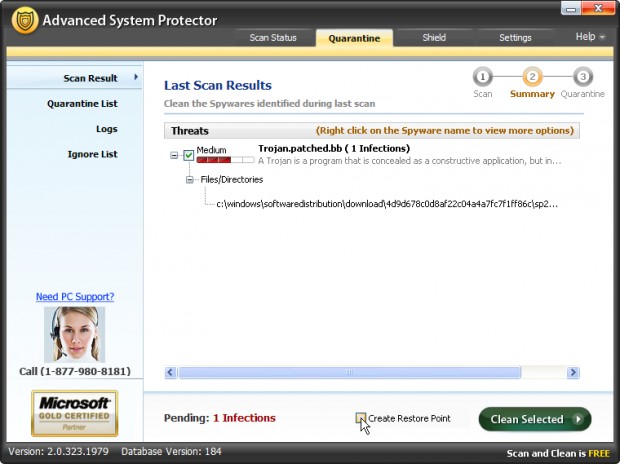Click the Medium severity level bar

pyautogui.click(x=225, y=160)
